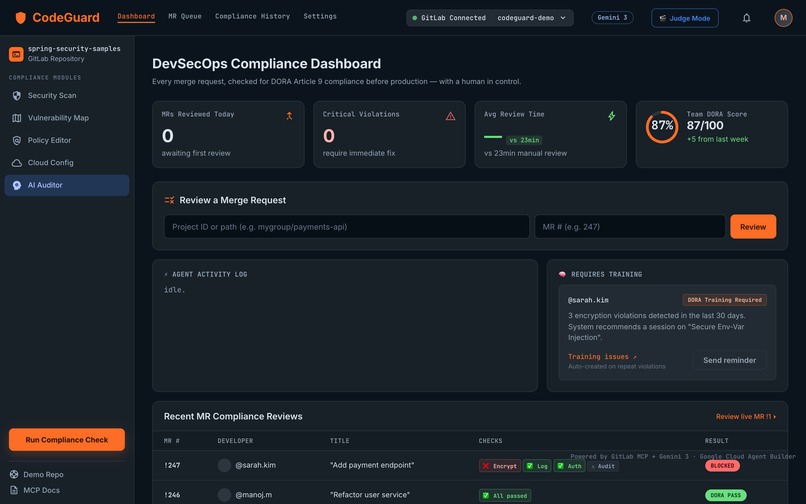Click the green GitLab Connected status dot
Viewport: 806px width, 504px height.
point(415,18)
